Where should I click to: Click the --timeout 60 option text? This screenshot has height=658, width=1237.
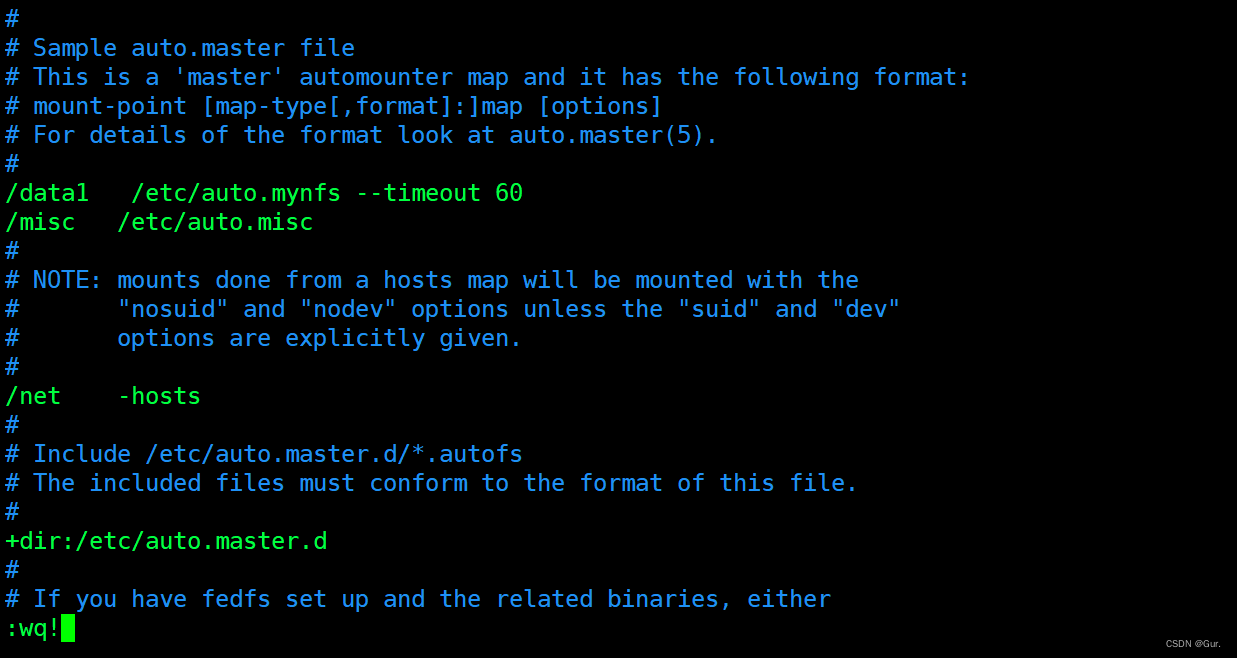pos(439,193)
